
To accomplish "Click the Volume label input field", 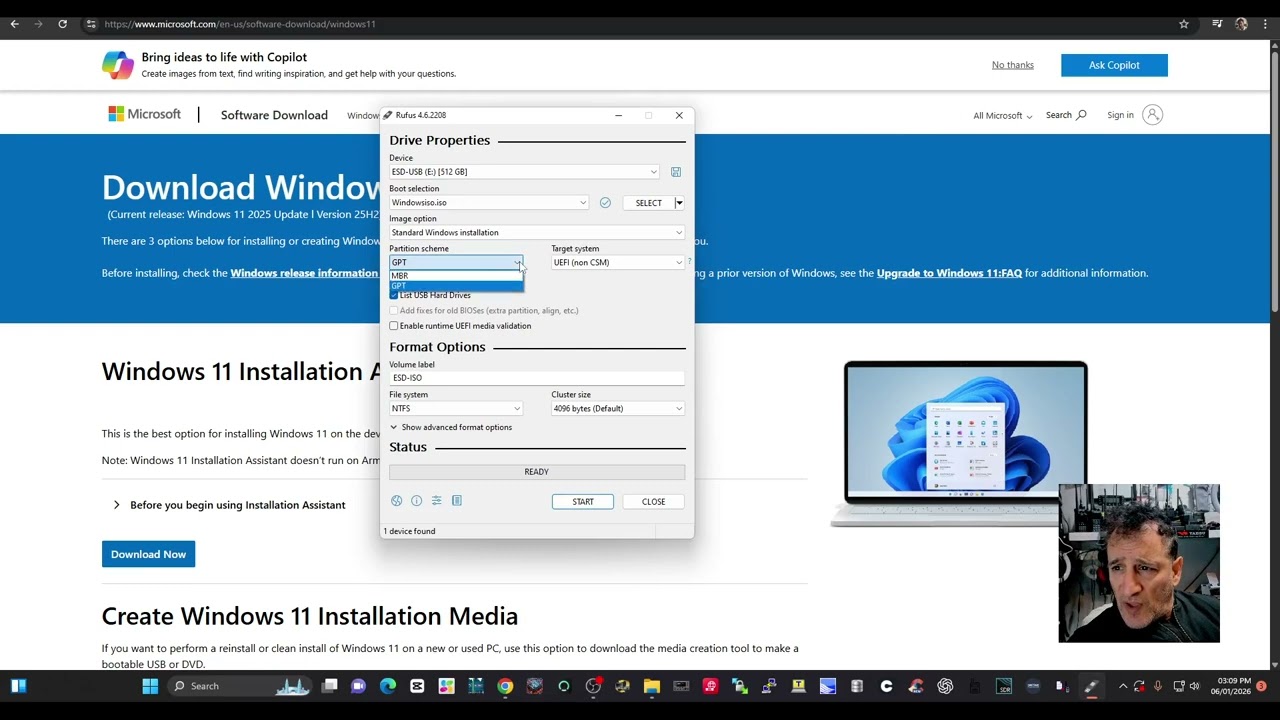I will point(537,378).
